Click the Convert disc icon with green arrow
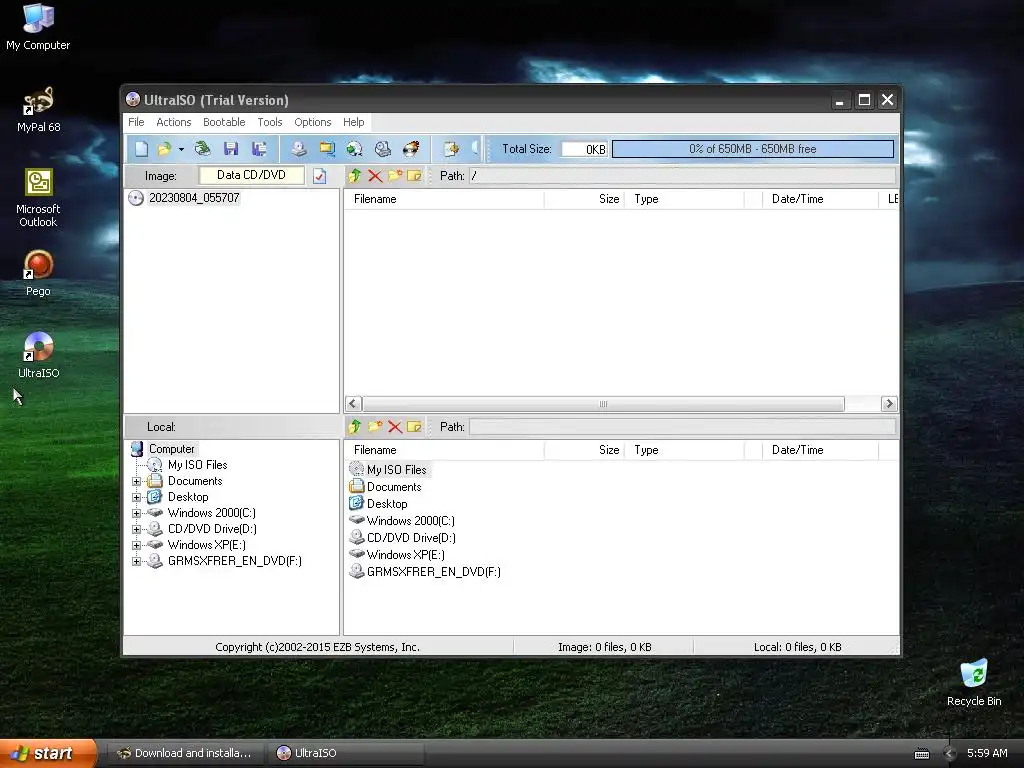1024x768 pixels. click(x=355, y=149)
